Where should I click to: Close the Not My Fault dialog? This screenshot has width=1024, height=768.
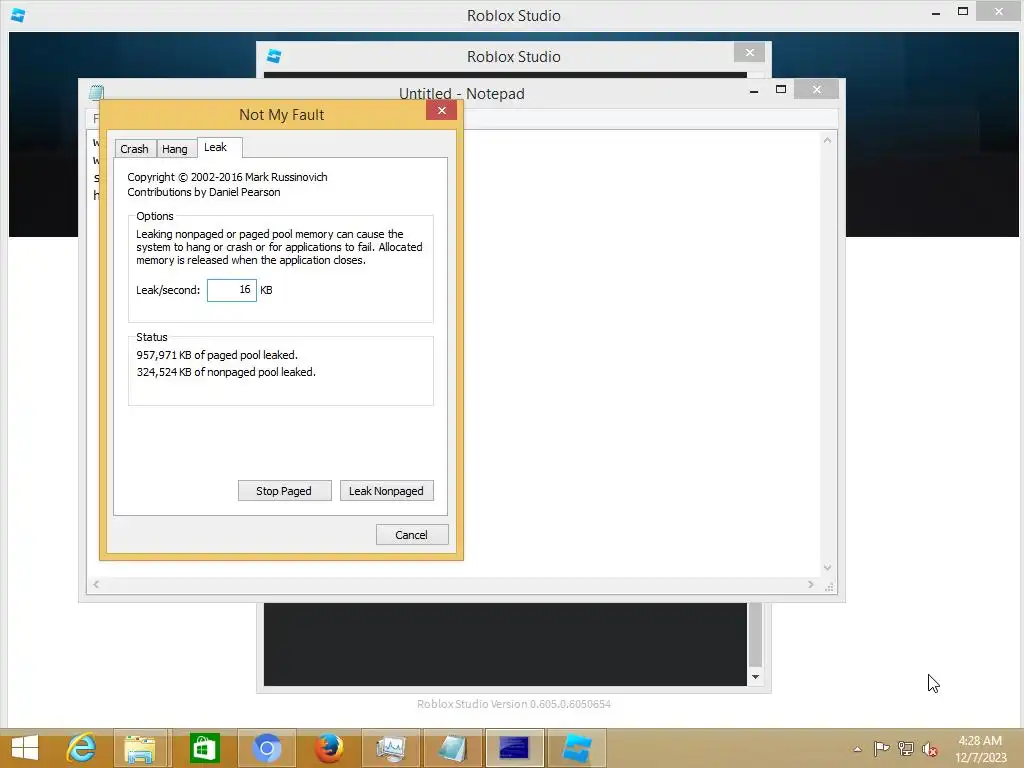(441, 110)
